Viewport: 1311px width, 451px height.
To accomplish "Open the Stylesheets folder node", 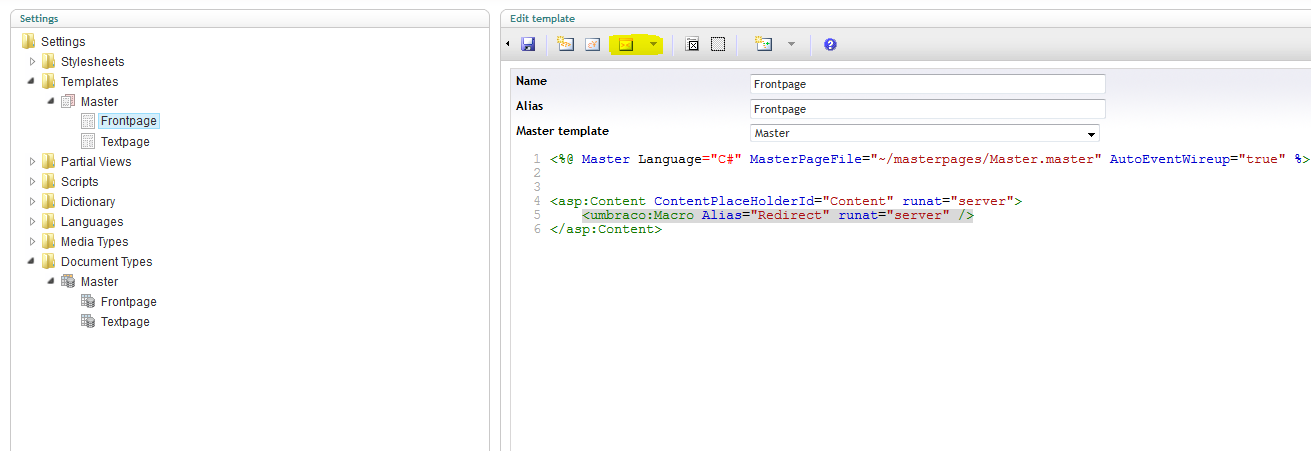I will [92, 62].
